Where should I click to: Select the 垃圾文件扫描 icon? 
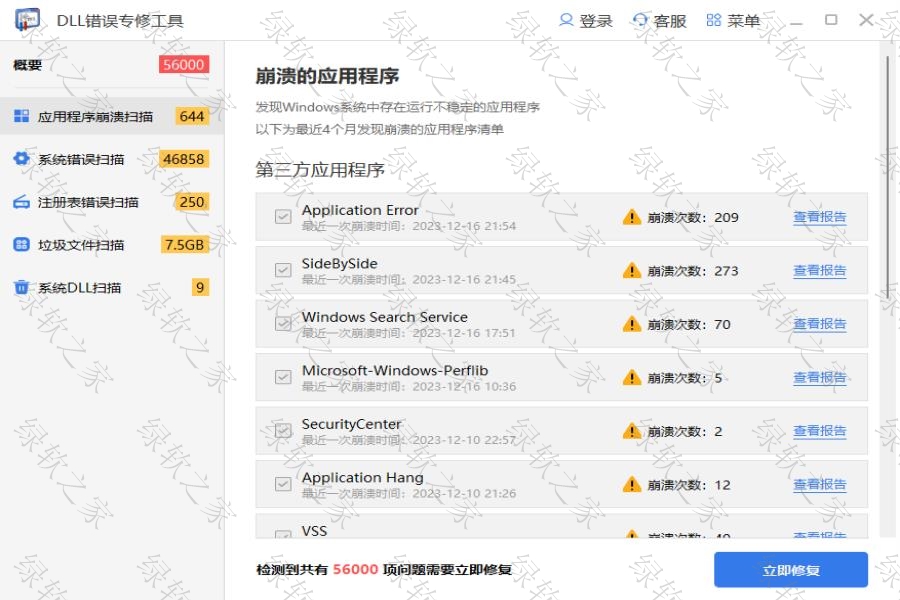[x=21, y=245]
